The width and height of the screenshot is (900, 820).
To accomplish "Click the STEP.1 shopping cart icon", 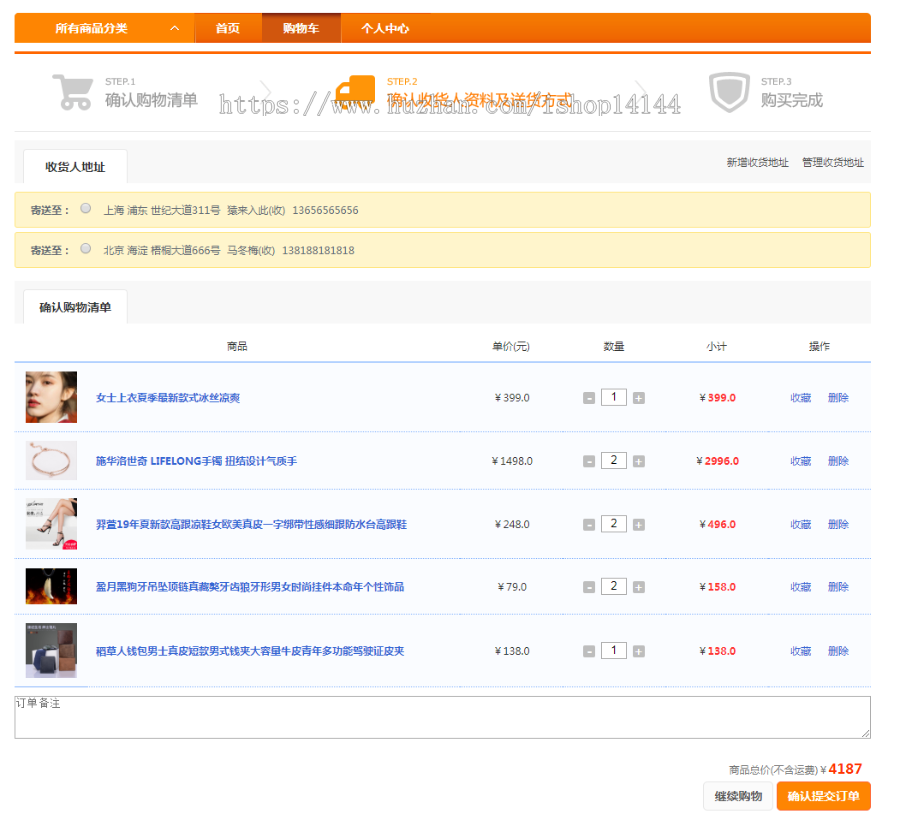I will tap(72, 92).
